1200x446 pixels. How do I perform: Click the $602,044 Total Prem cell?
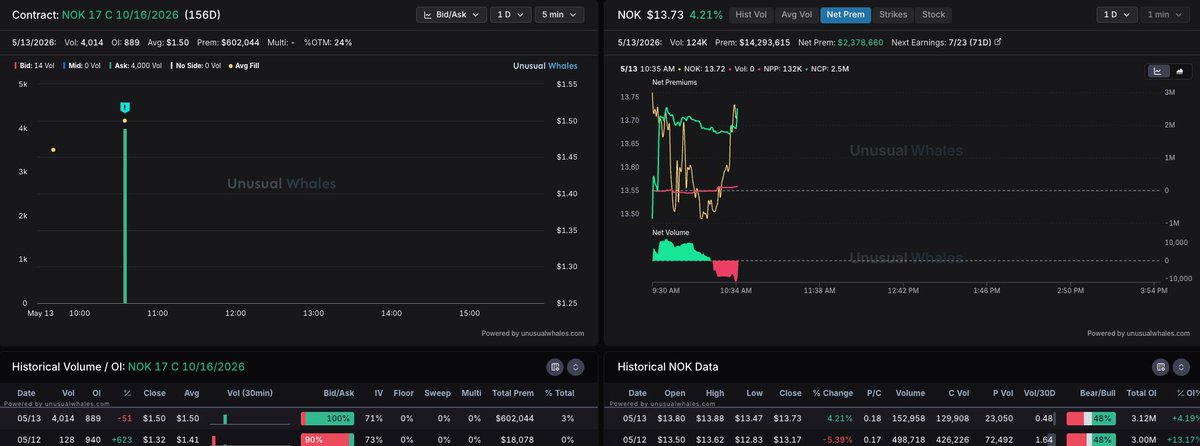coord(516,418)
